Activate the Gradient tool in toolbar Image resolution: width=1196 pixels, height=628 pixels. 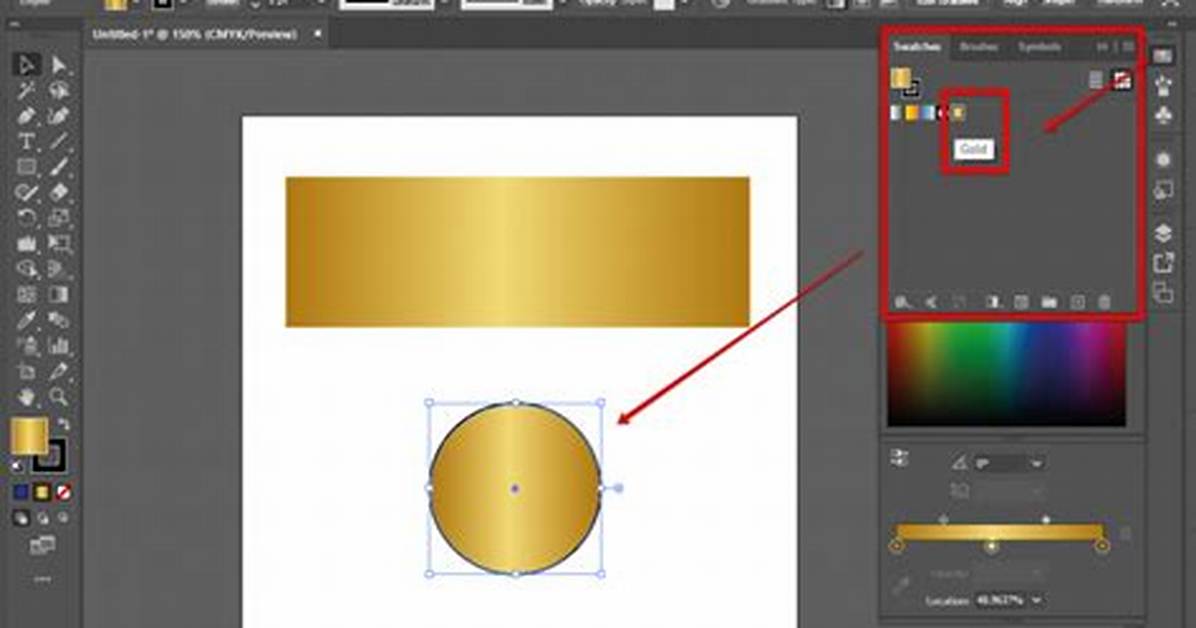(59, 295)
